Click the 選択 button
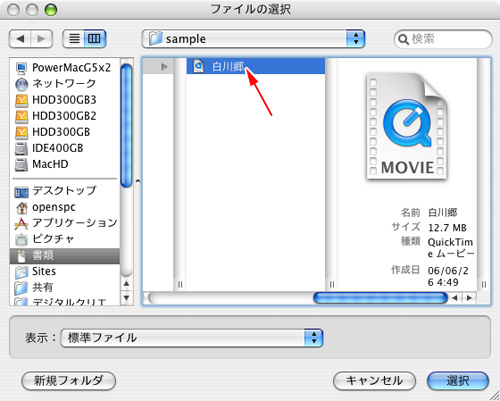This screenshot has height=401, width=500. [x=458, y=381]
